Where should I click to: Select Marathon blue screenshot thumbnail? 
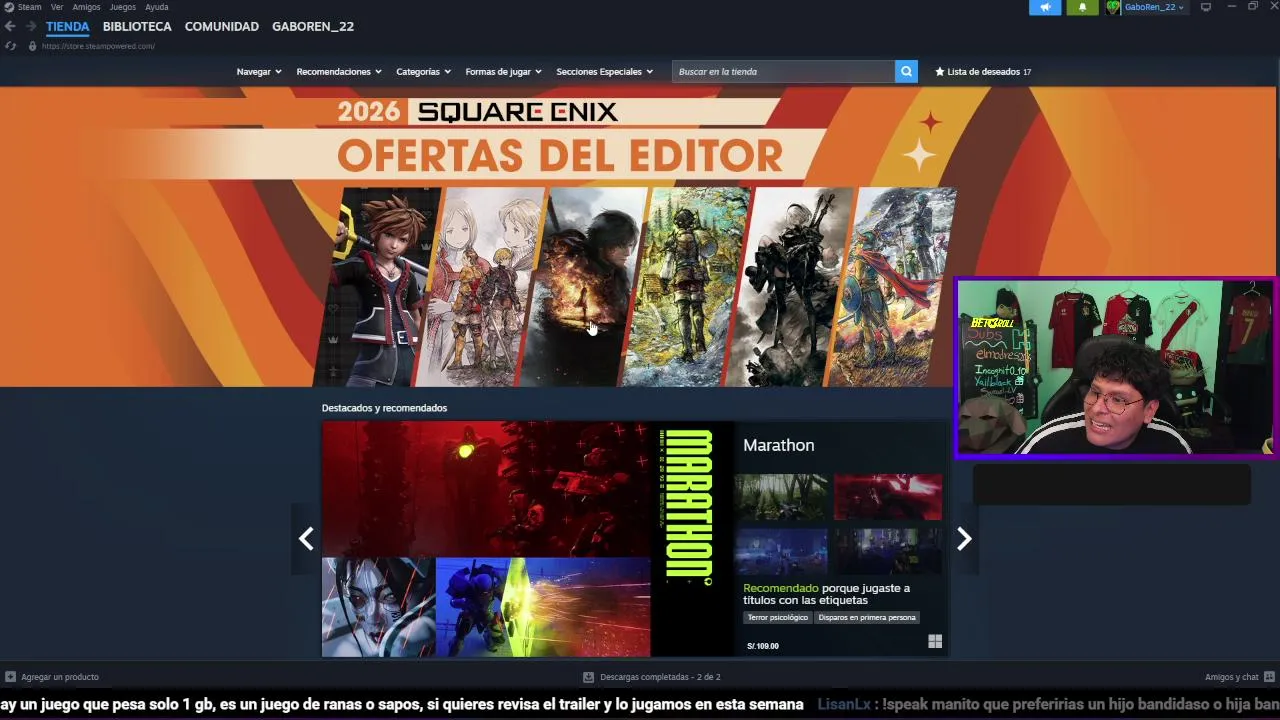click(781, 551)
